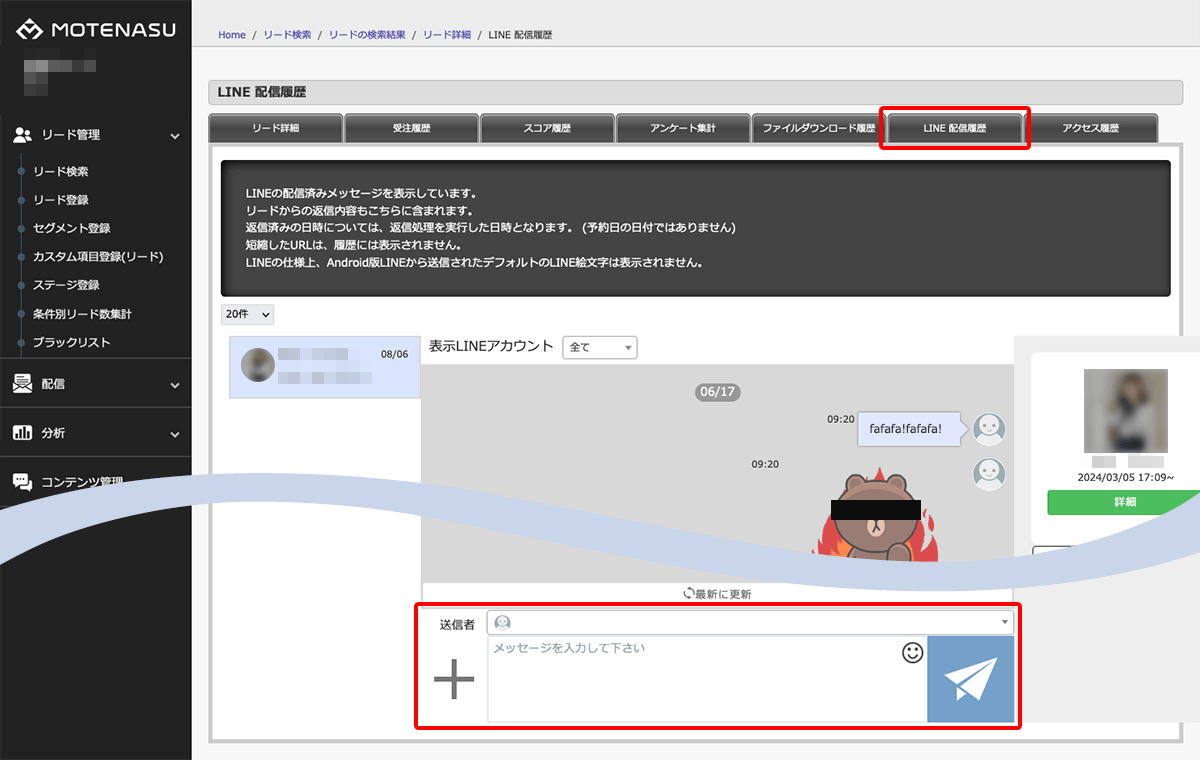Click the green 詳細 button
The height and width of the screenshot is (760, 1200).
coord(1123,502)
